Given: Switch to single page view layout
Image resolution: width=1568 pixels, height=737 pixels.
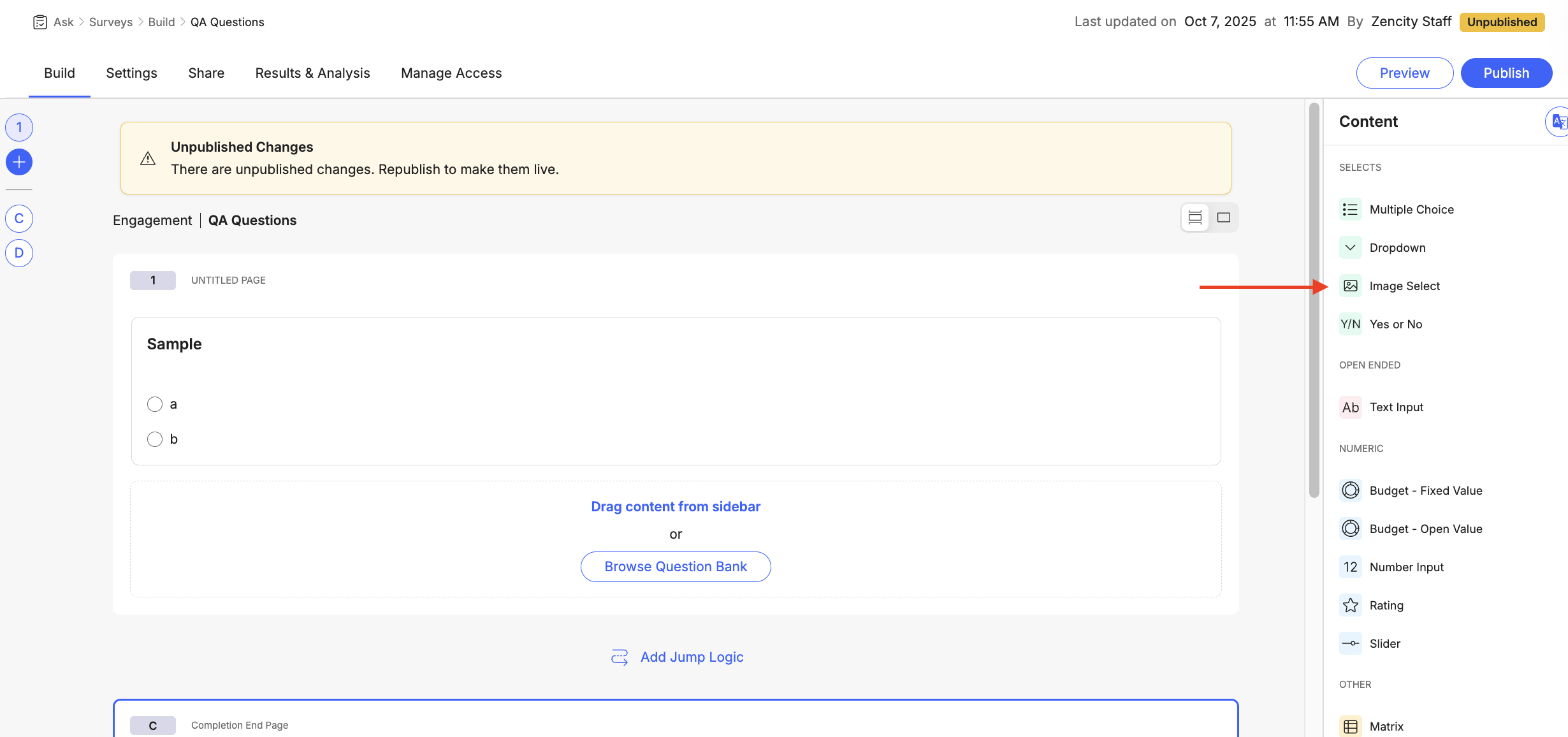Looking at the screenshot, I should click(1223, 218).
